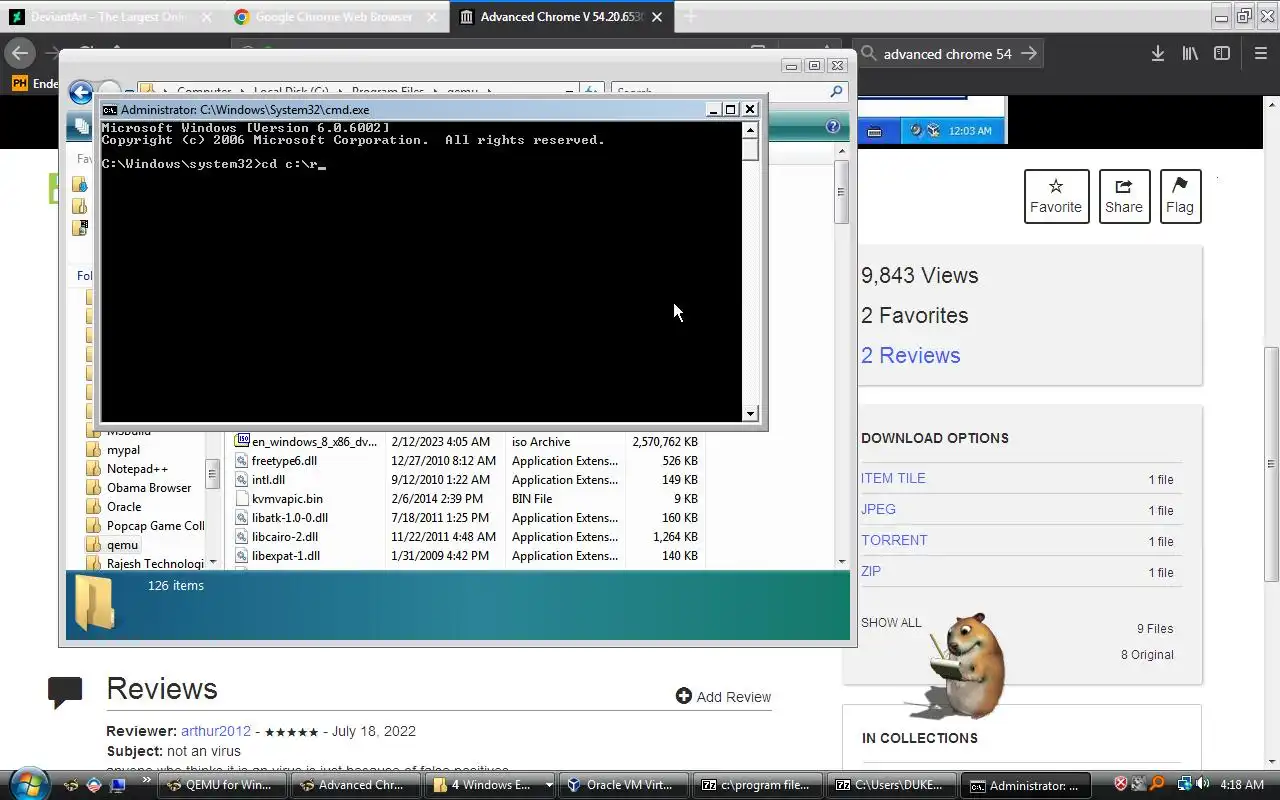Switch to c:\program file taskbar button
This screenshot has width=1280, height=800.
(x=757, y=785)
